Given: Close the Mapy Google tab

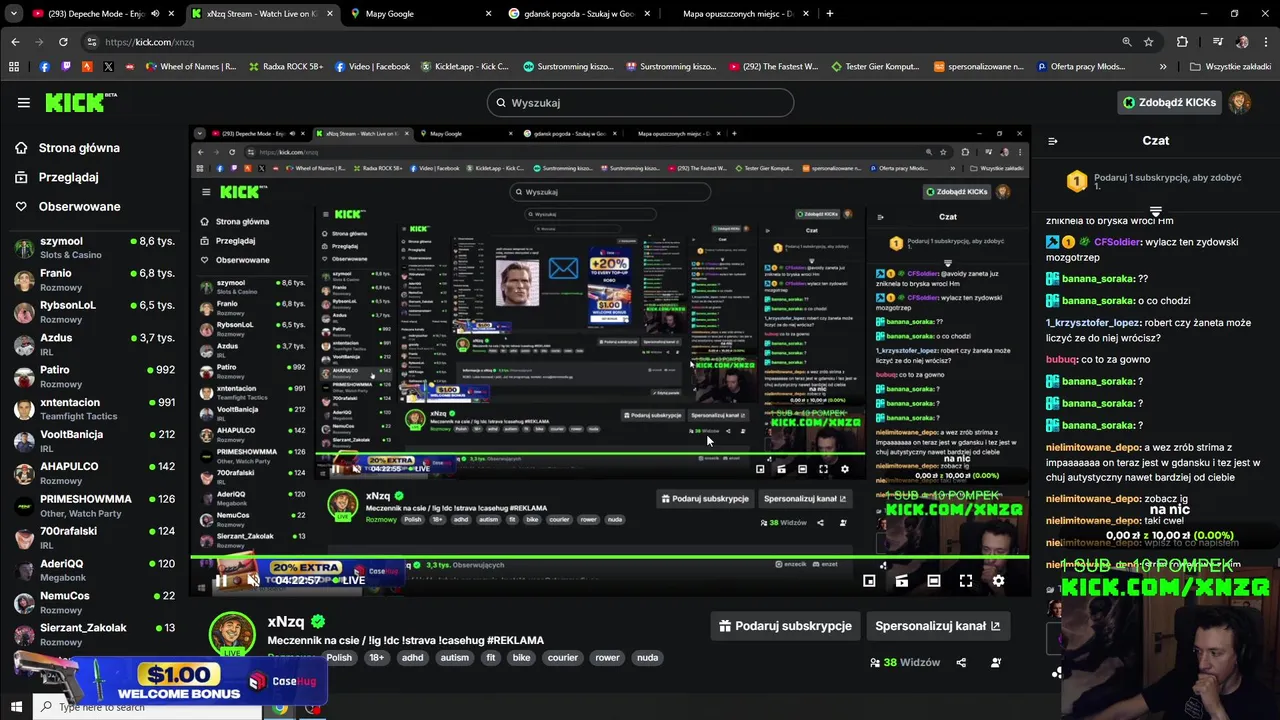Looking at the screenshot, I should click(x=488, y=14).
